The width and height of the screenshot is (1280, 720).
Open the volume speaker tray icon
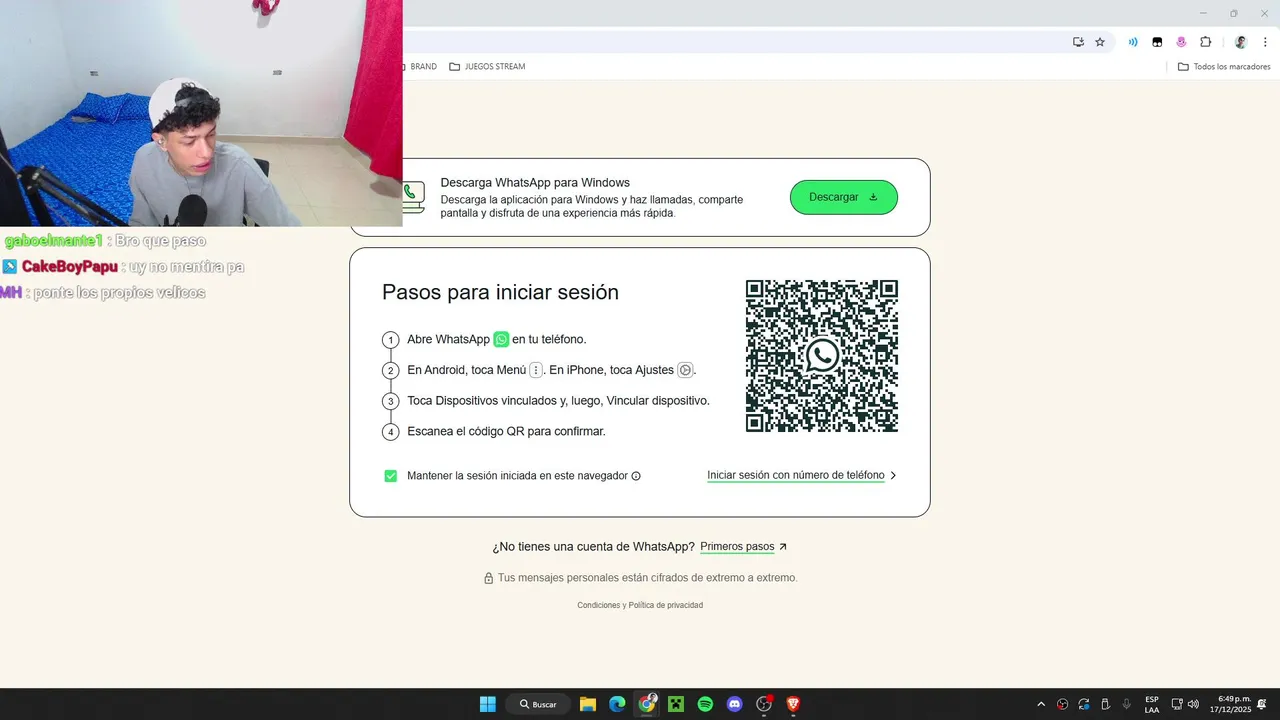(1193, 704)
